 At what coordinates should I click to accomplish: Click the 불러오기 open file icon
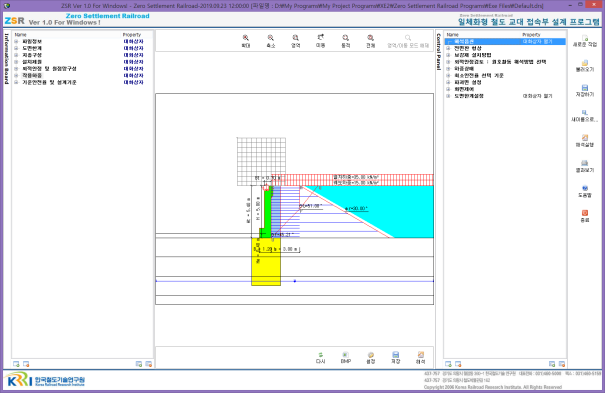[585, 63]
